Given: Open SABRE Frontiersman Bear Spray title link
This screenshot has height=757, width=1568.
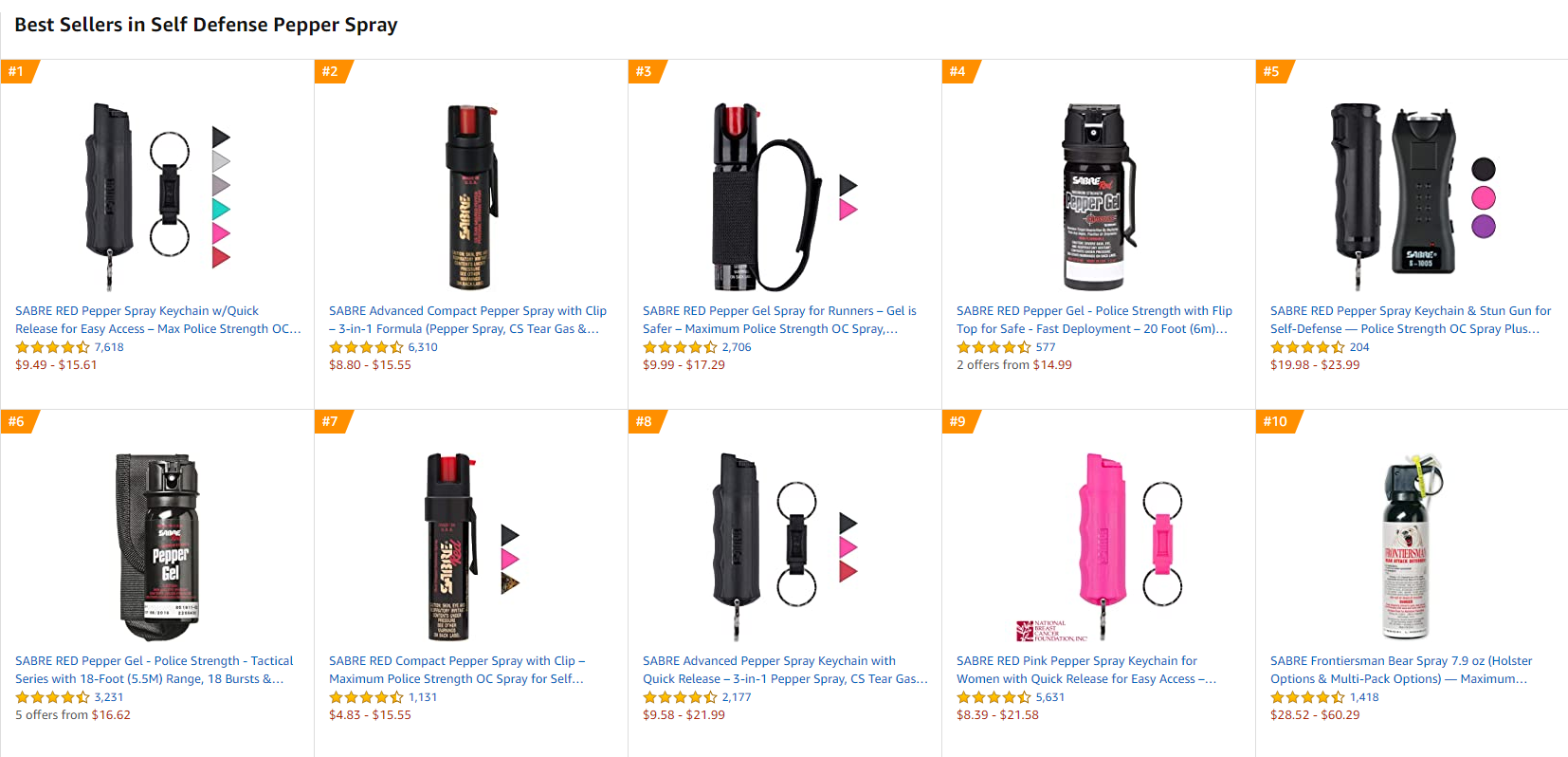Looking at the screenshot, I should coord(1401,670).
